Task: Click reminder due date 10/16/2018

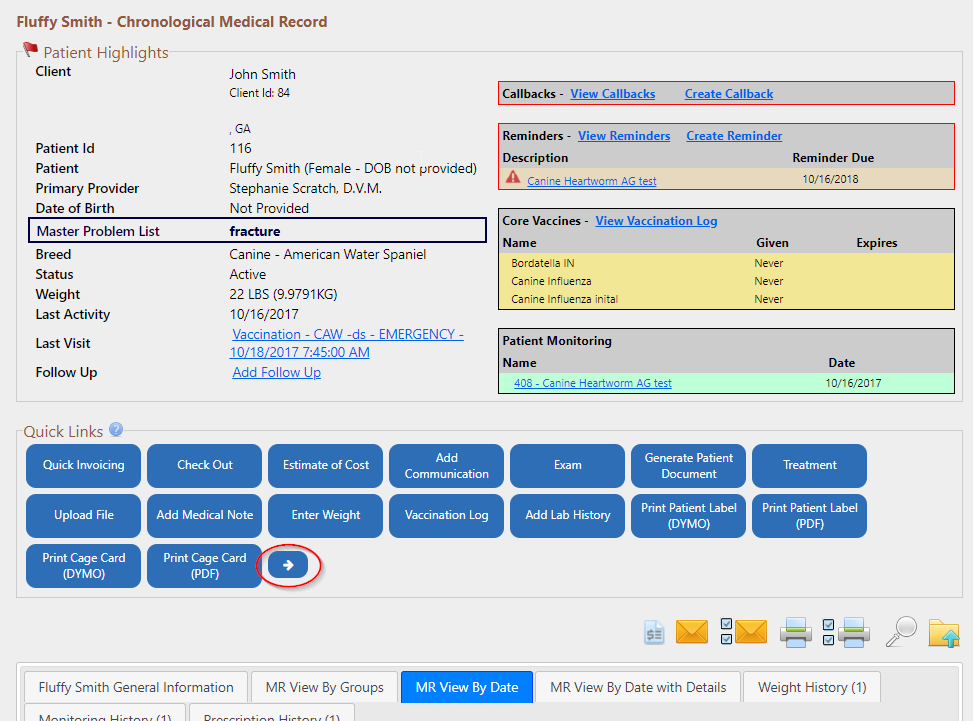Action: pyautogui.click(x=830, y=179)
